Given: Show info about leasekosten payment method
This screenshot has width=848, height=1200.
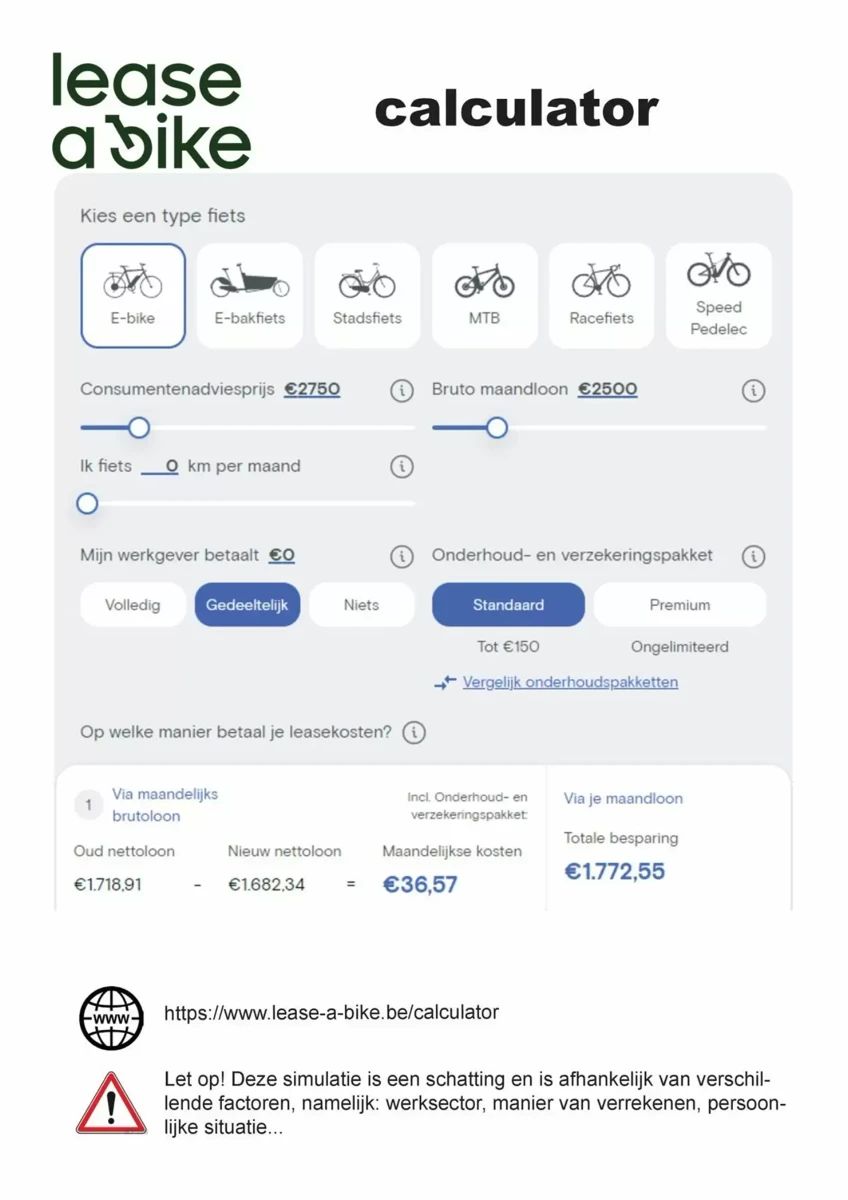Looking at the screenshot, I should pyautogui.click(x=414, y=733).
